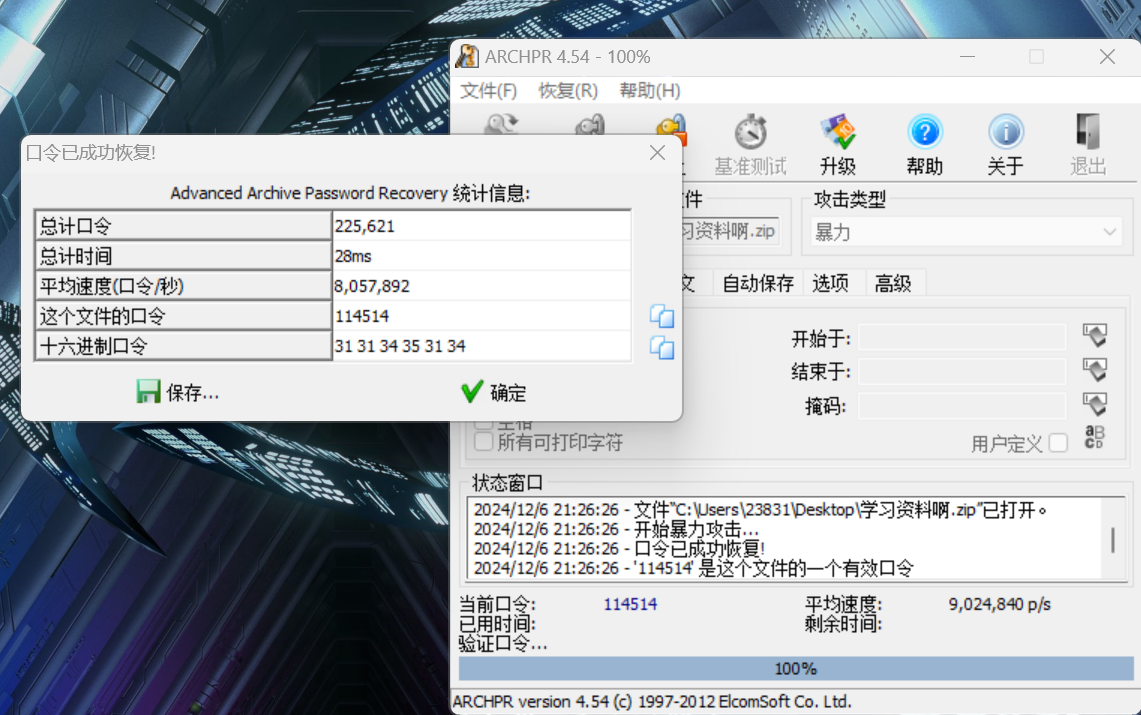This screenshot has width=1141, height=715.
Task: Click the blue current password 114514 value
Action: click(x=630, y=604)
